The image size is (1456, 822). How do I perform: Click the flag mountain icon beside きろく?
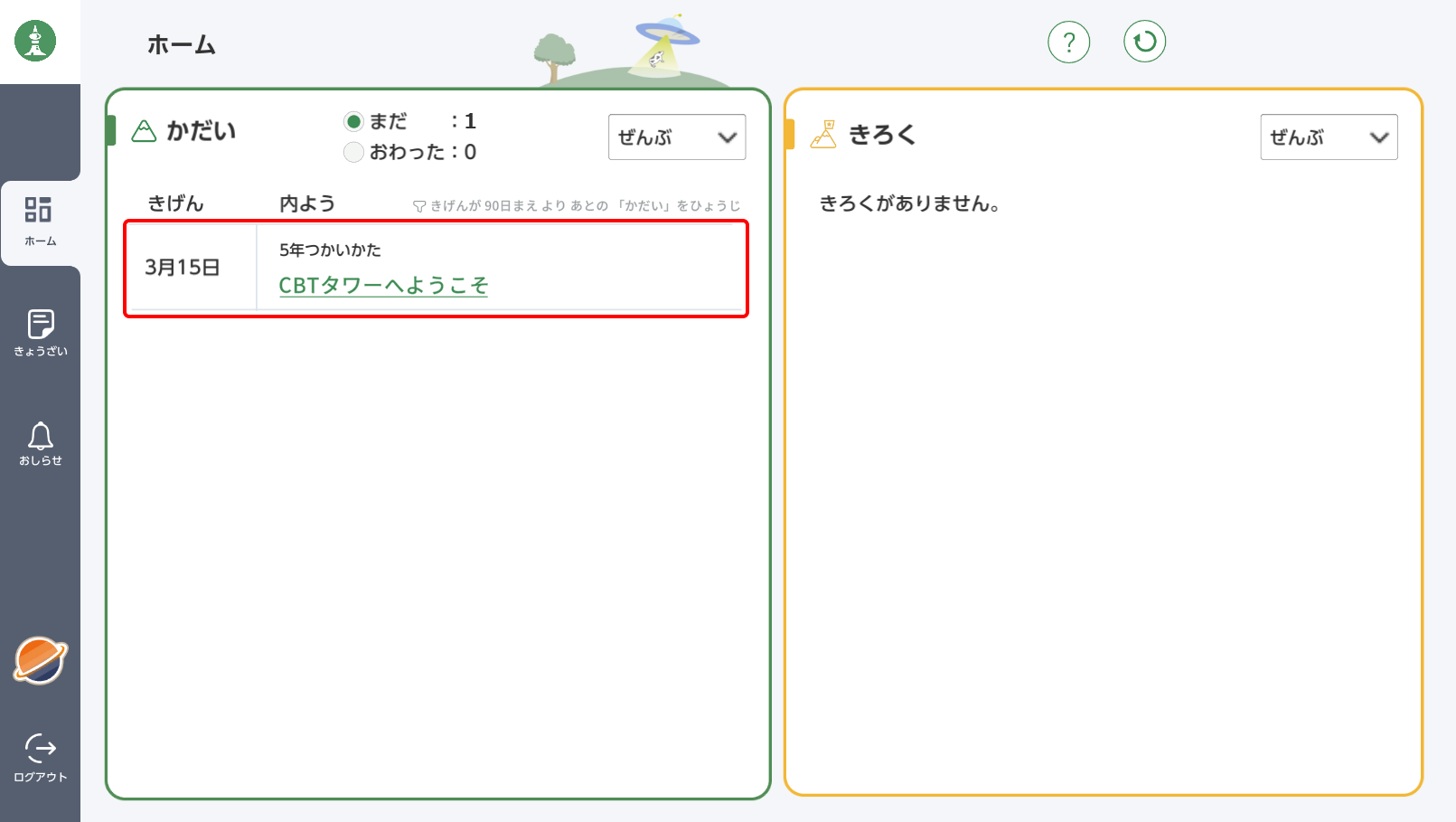coord(823,135)
